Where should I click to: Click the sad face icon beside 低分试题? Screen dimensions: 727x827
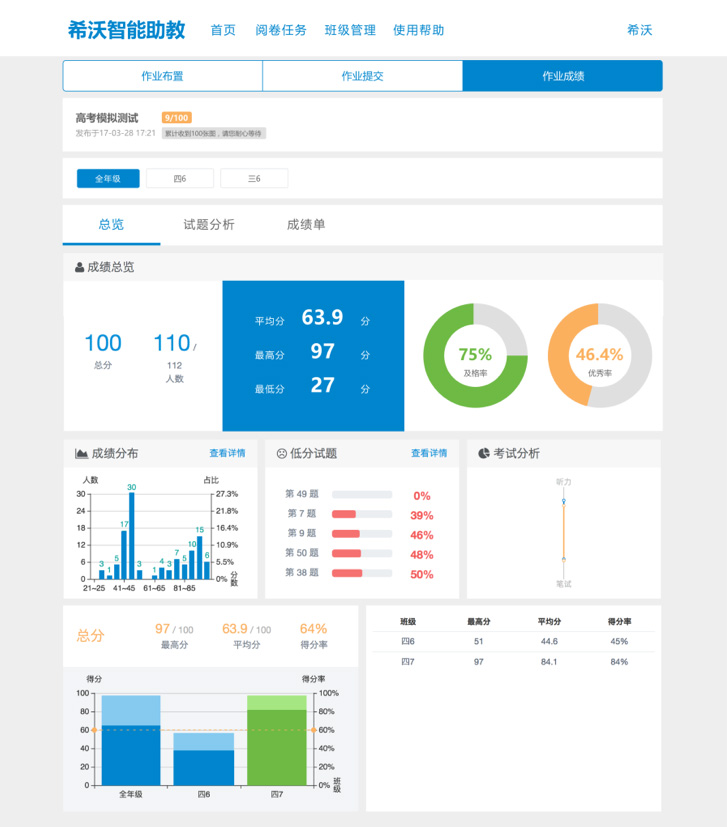[282, 453]
